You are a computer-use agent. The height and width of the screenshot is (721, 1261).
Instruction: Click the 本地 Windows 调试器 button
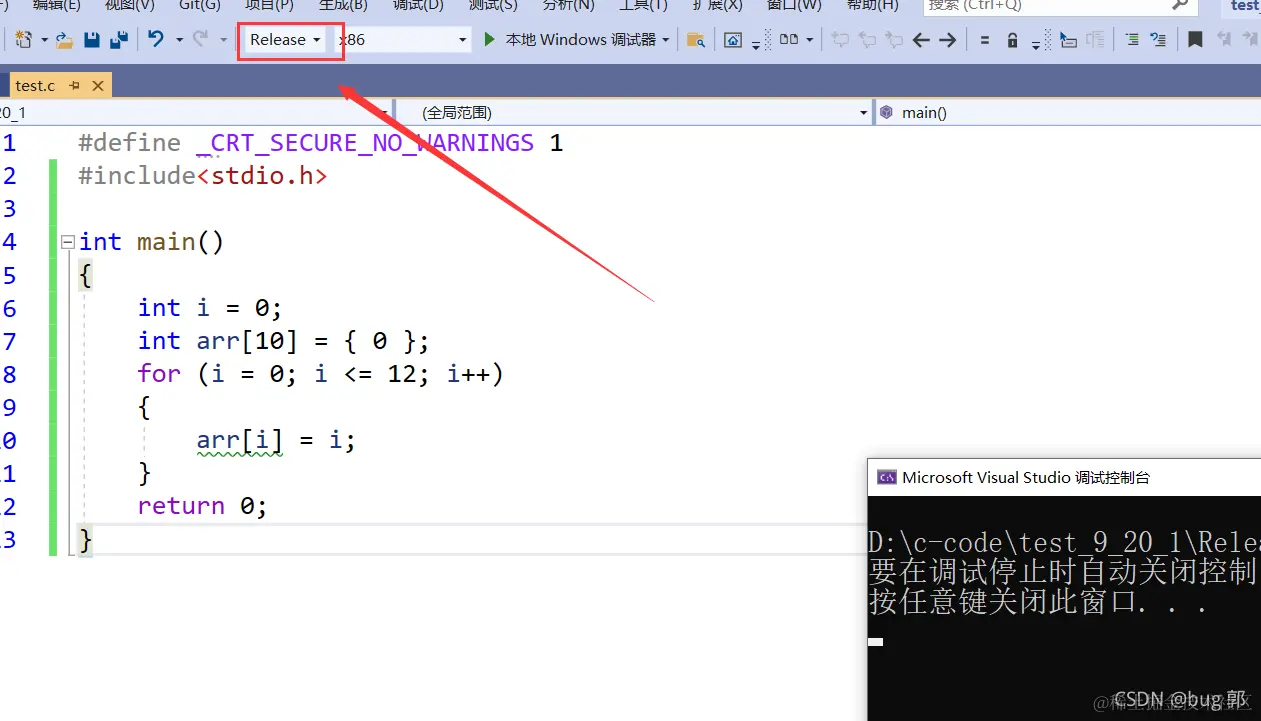pyautogui.click(x=576, y=40)
